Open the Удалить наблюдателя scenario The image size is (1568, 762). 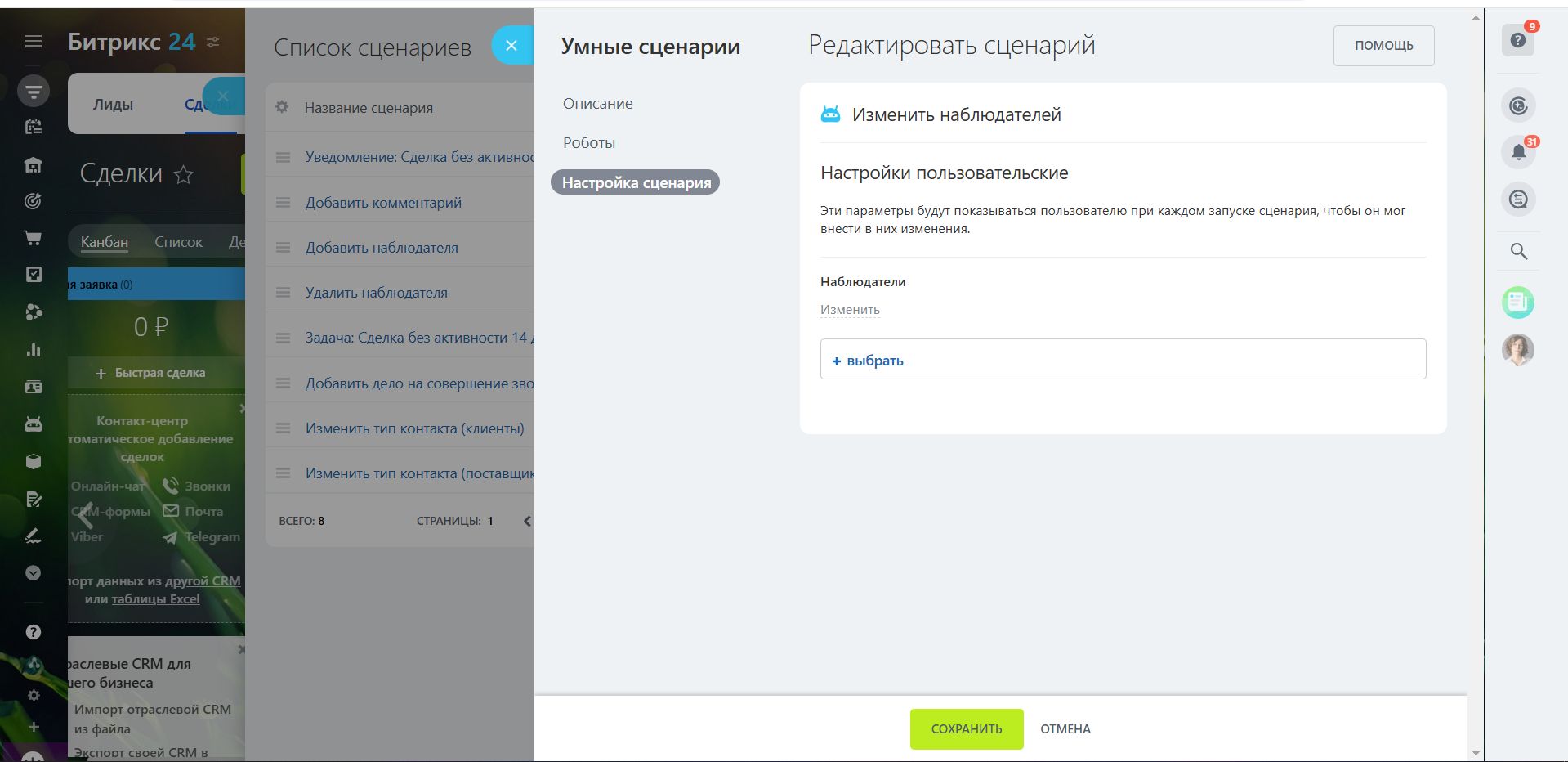377,293
